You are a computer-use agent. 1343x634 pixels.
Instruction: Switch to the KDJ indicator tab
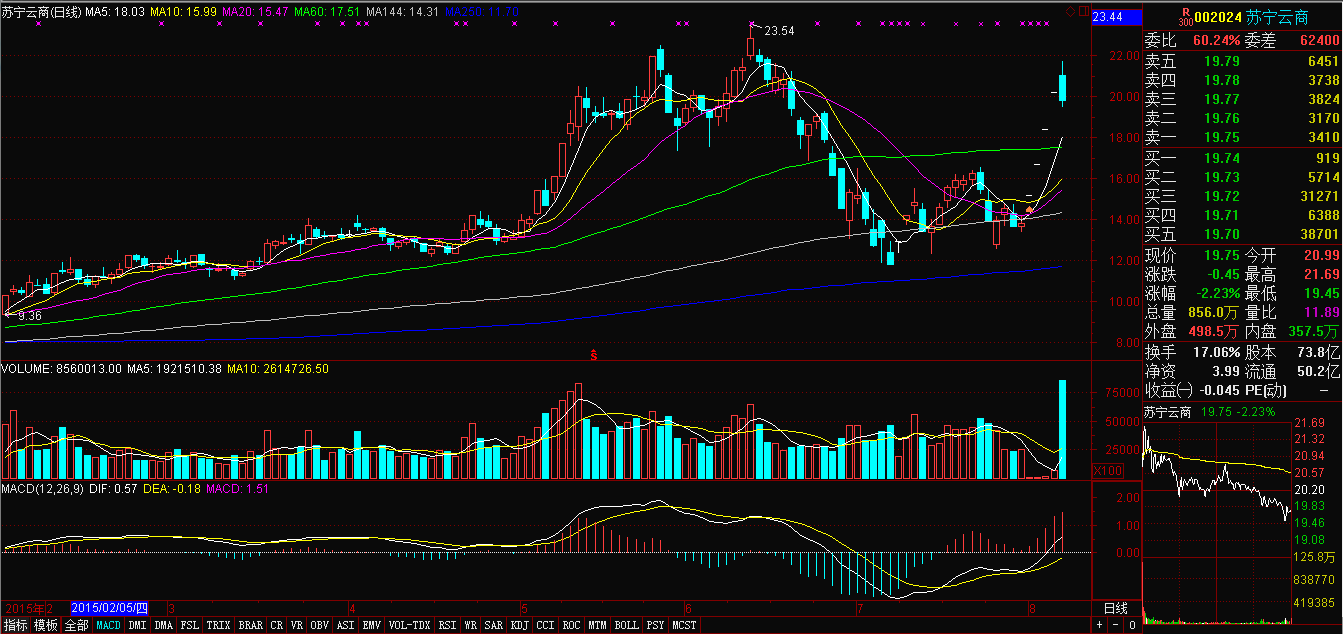coord(519,625)
